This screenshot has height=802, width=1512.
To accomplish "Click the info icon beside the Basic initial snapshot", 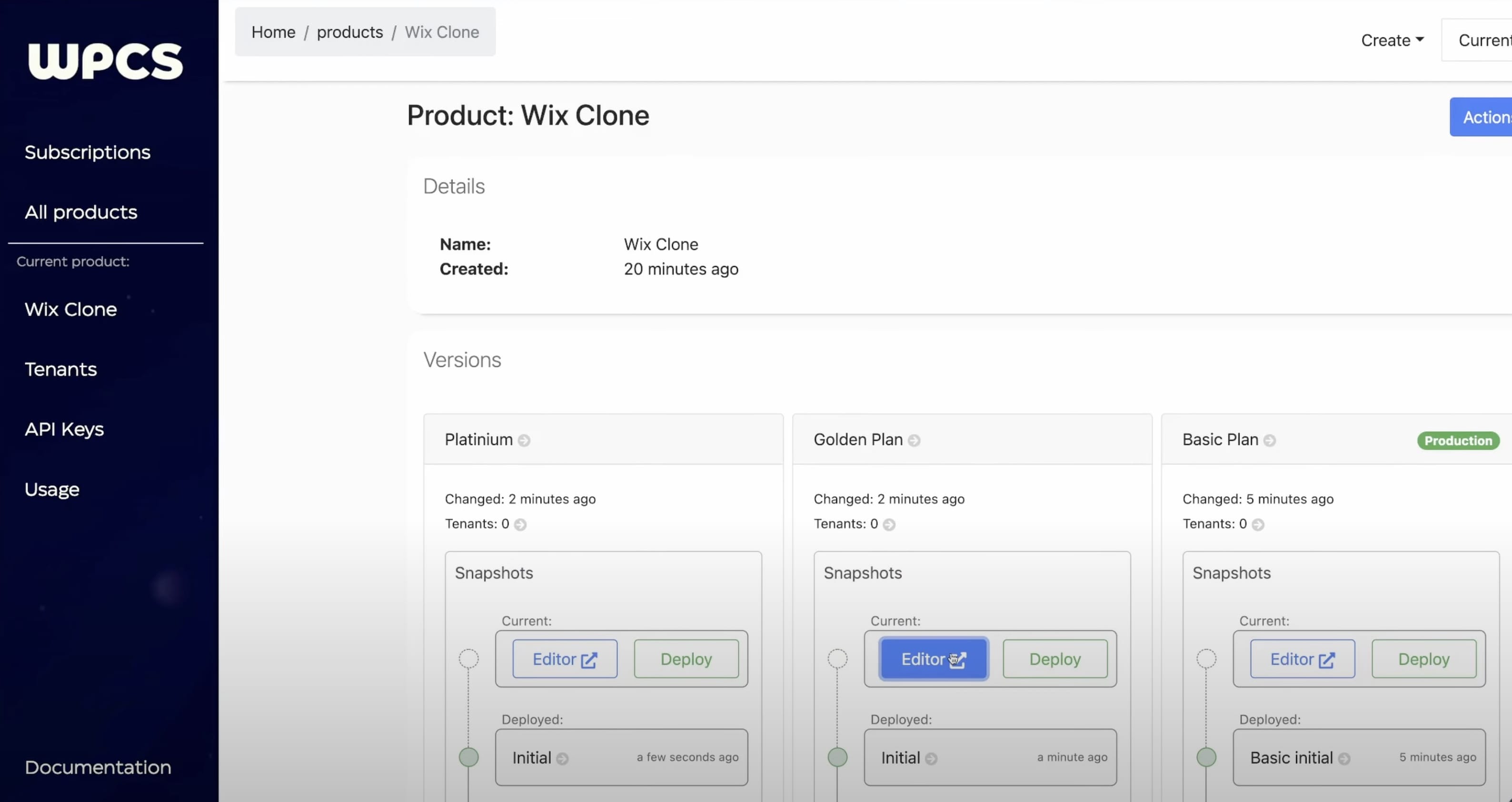I will (x=1343, y=759).
